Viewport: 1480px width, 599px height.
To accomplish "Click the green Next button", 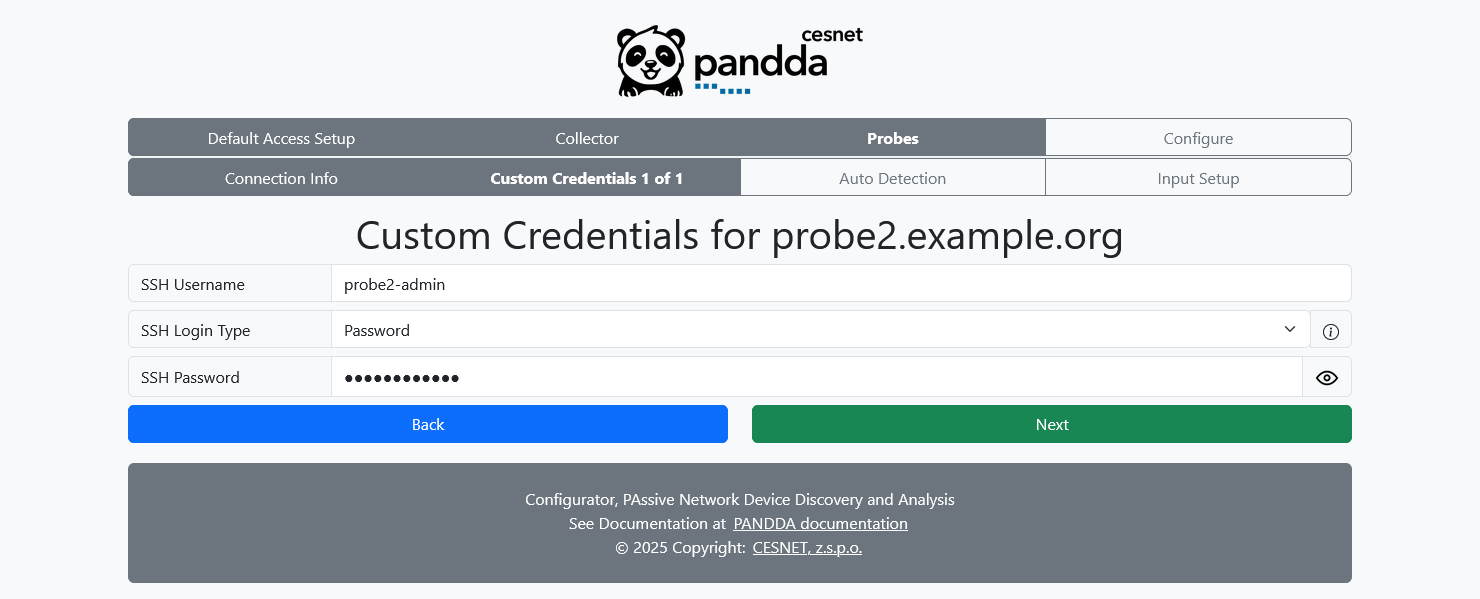I will pos(1051,424).
